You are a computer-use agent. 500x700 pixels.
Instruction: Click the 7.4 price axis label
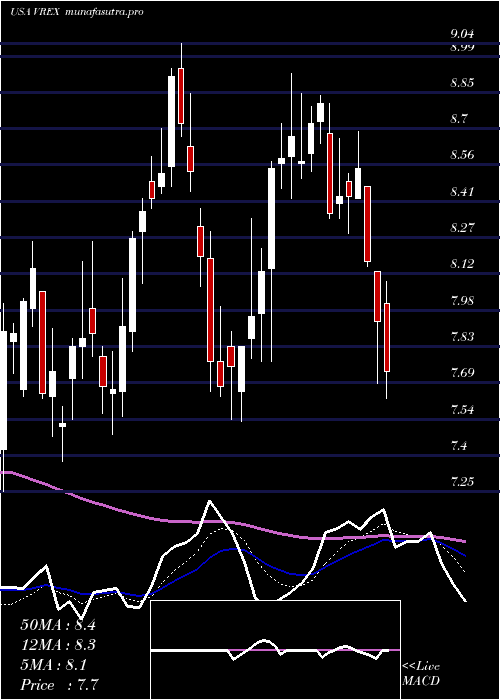(459, 446)
